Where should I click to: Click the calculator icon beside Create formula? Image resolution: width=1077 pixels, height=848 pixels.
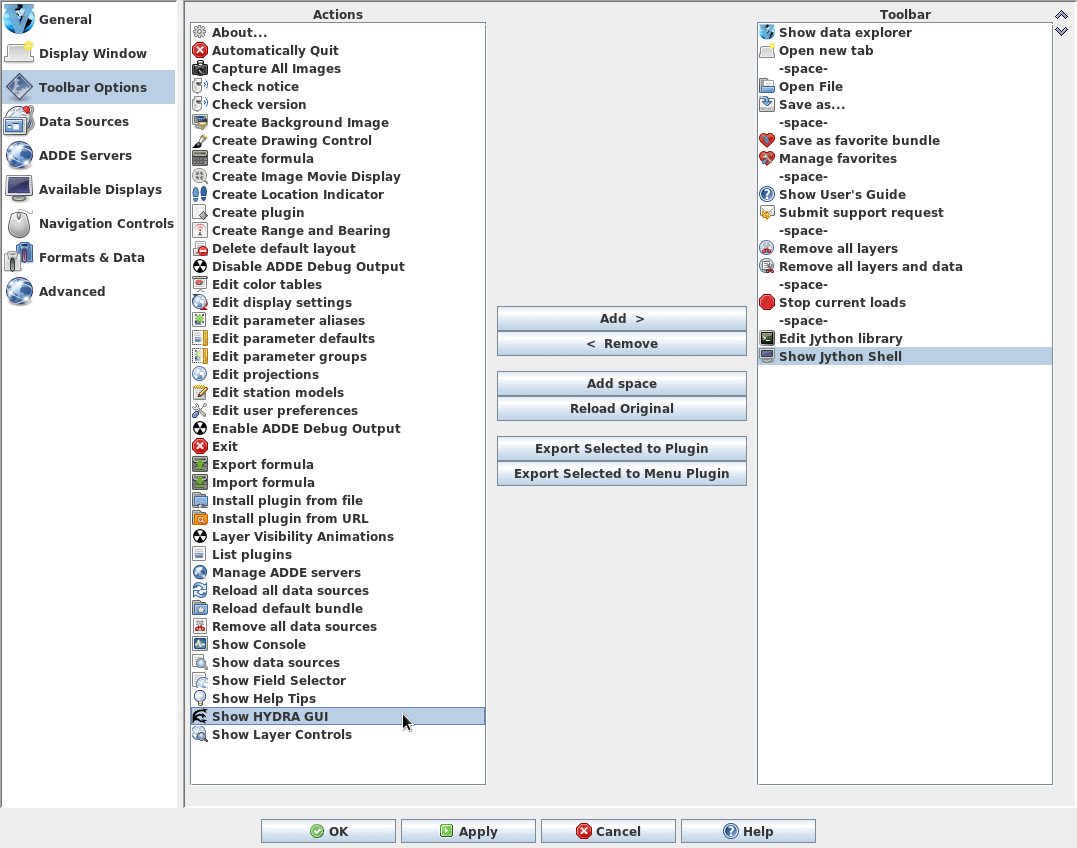200,158
